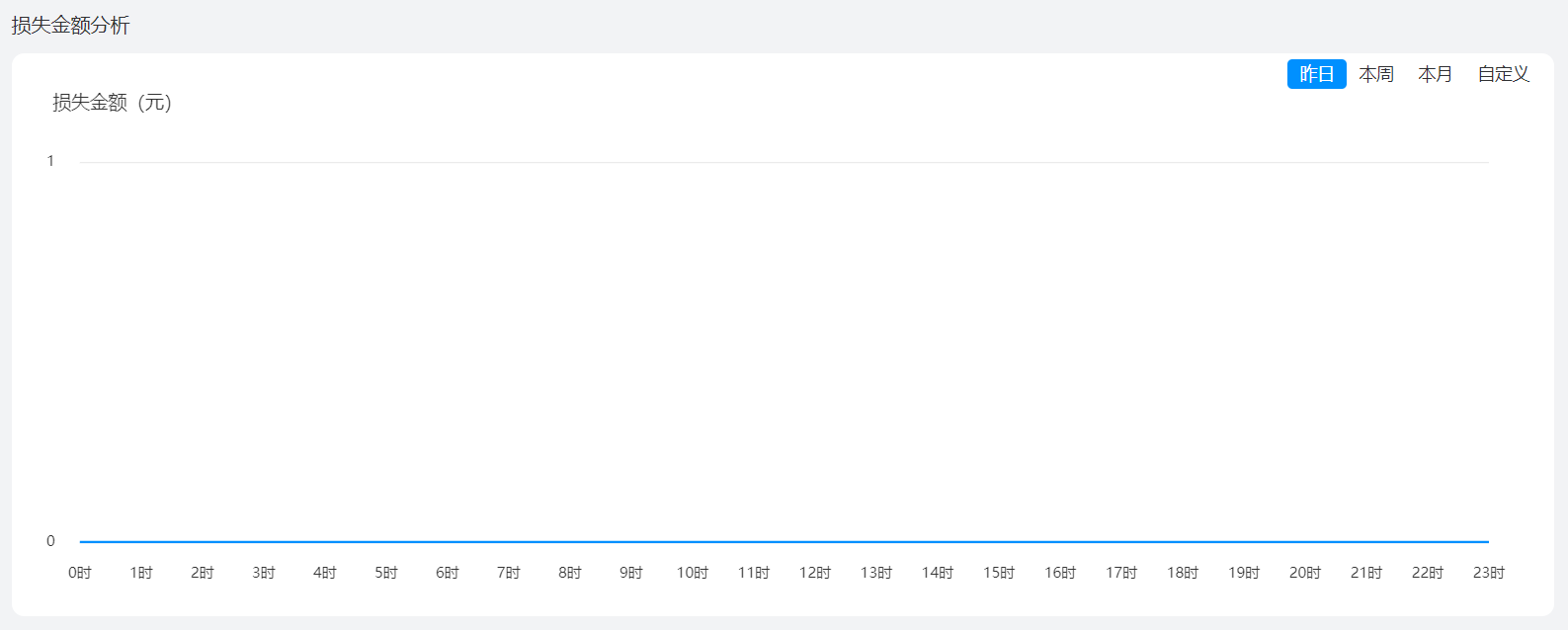Screen dimensions: 1568x630
Task: Click the 损失金额分析 section heading
Action: tap(70, 25)
